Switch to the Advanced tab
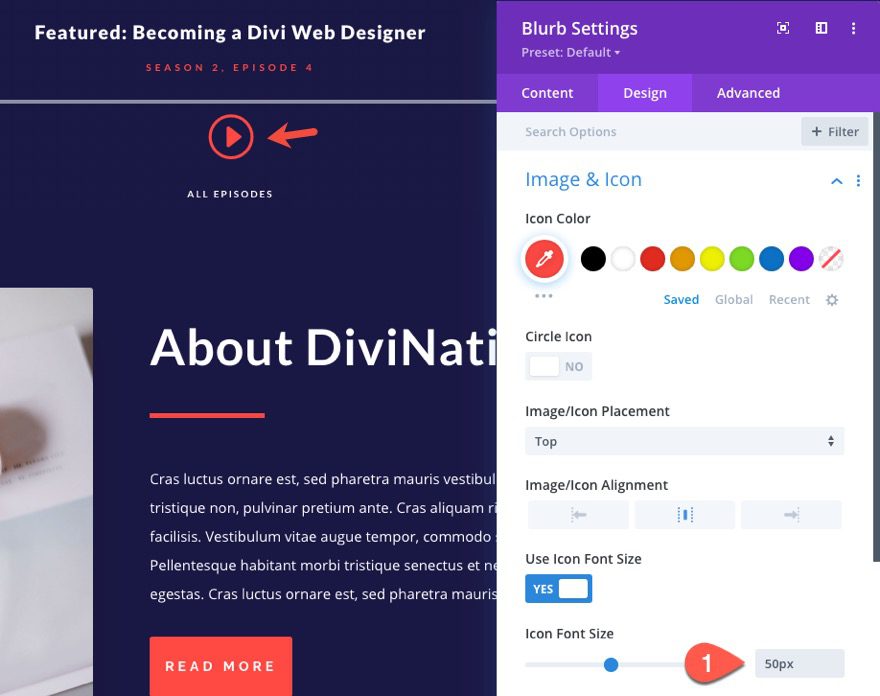Viewport: 880px width, 696px height. click(747, 93)
